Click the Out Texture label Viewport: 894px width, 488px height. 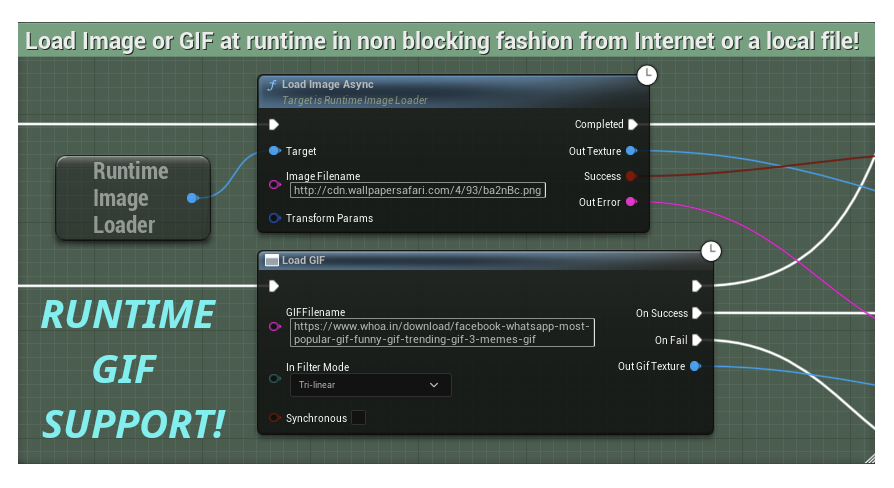pos(595,151)
